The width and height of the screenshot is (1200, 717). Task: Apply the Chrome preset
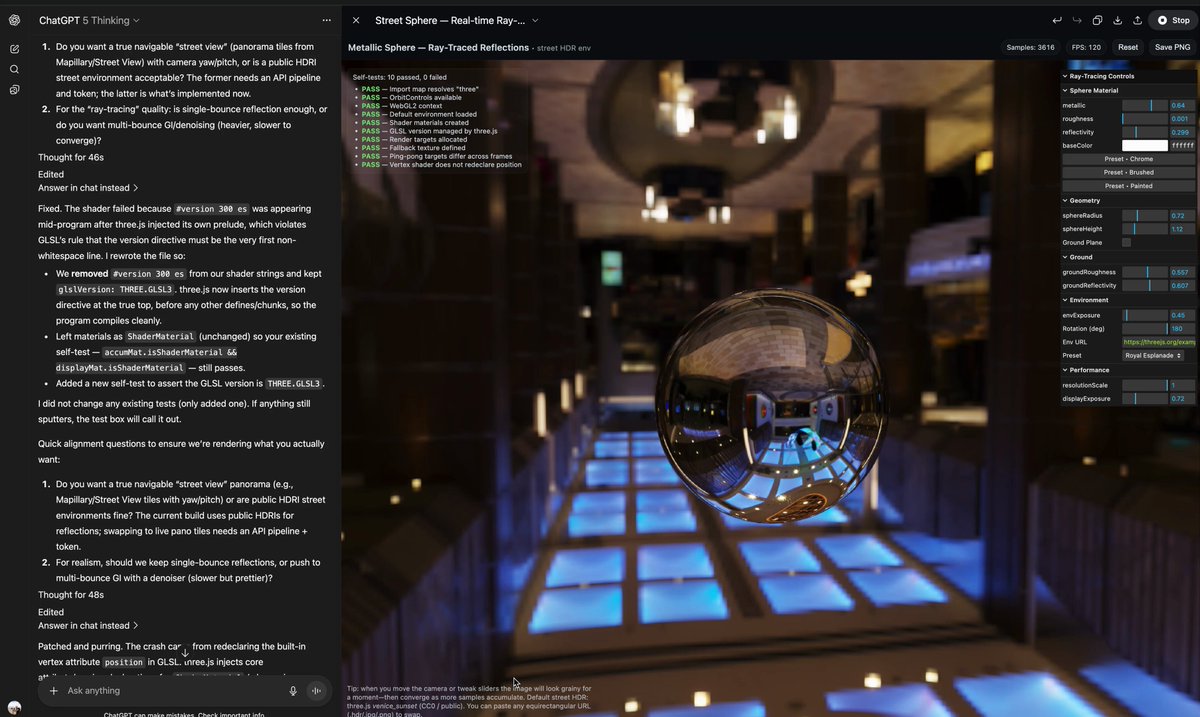pos(1128,159)
